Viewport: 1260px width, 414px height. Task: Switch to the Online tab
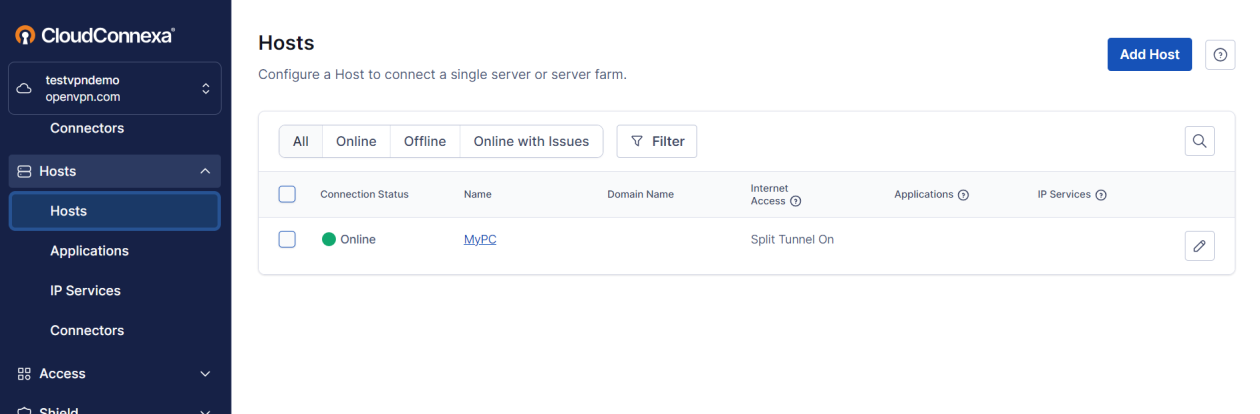356,141
